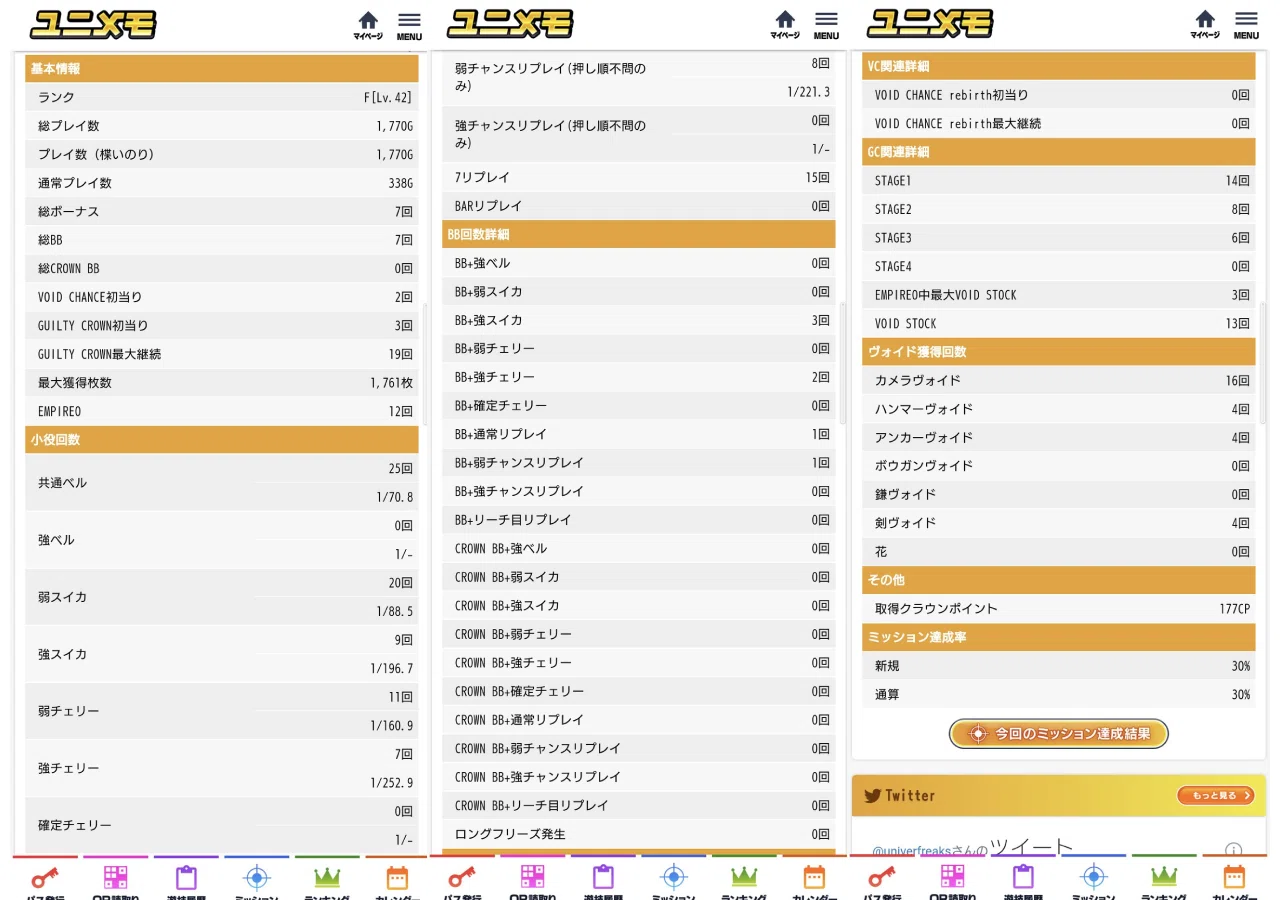Select the ミッション達成率 section header
This screenshot has width=1280, height=900.
pyautogui.click(x=1059, y=637)
